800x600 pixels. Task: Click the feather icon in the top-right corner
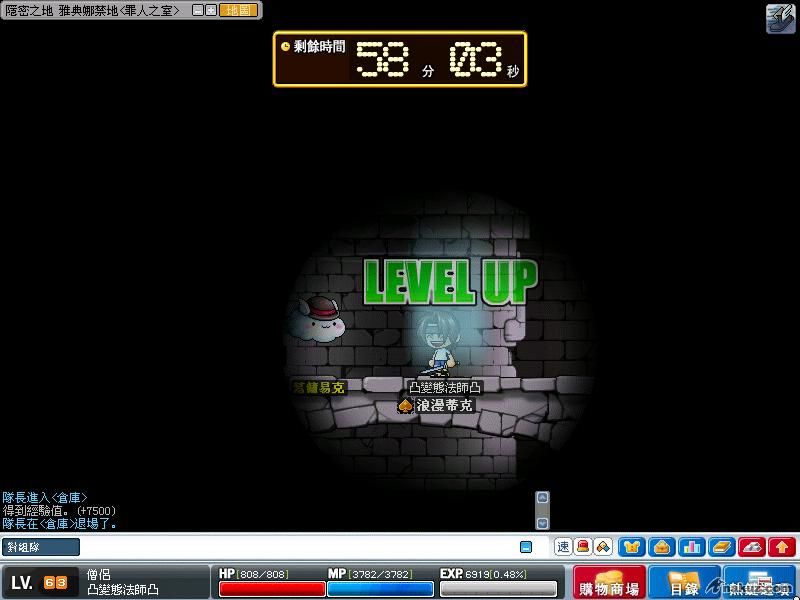point(781,19)
